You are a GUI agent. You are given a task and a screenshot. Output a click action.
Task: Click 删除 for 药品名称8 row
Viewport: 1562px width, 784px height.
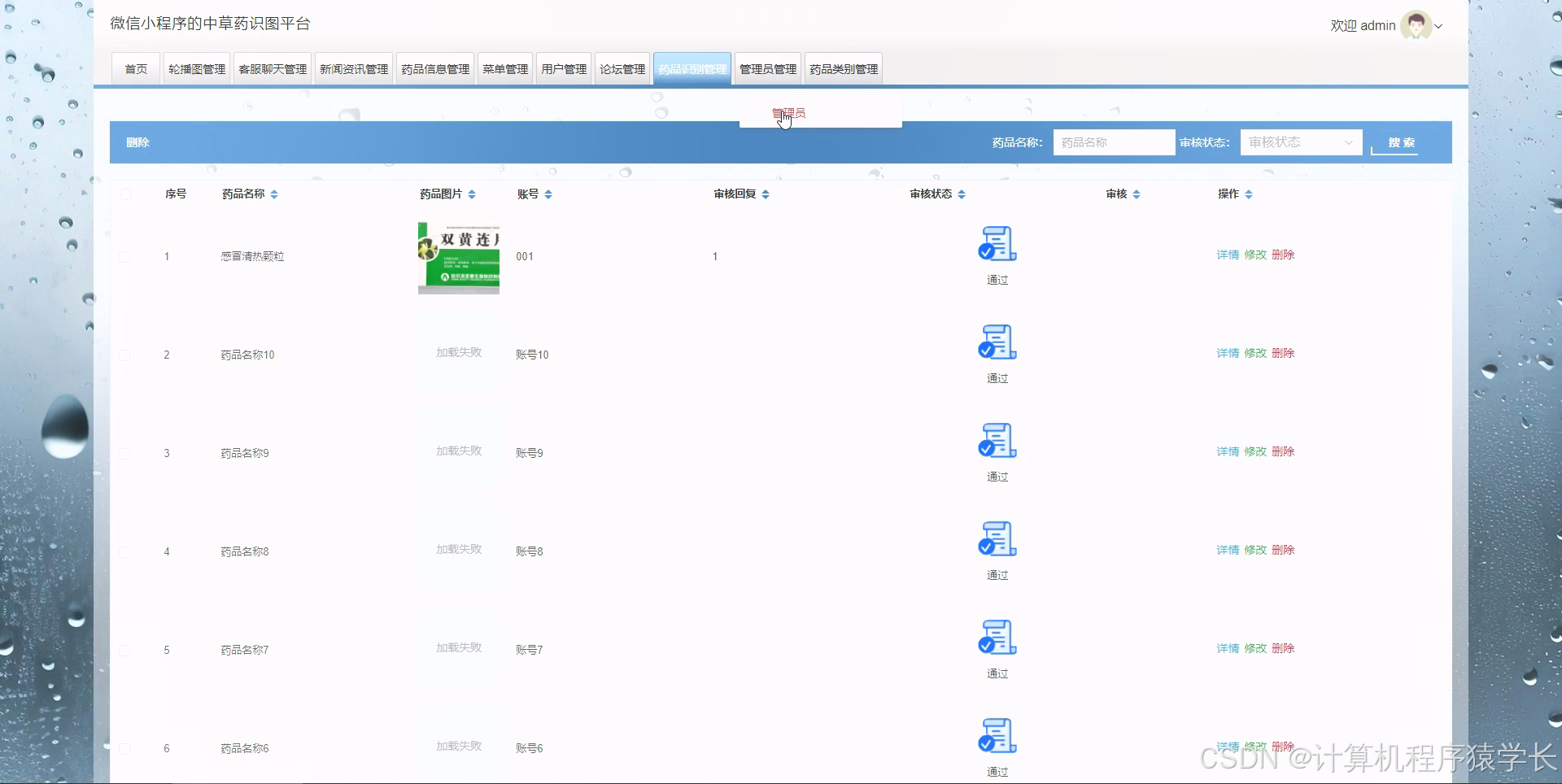pos(1283,550)
